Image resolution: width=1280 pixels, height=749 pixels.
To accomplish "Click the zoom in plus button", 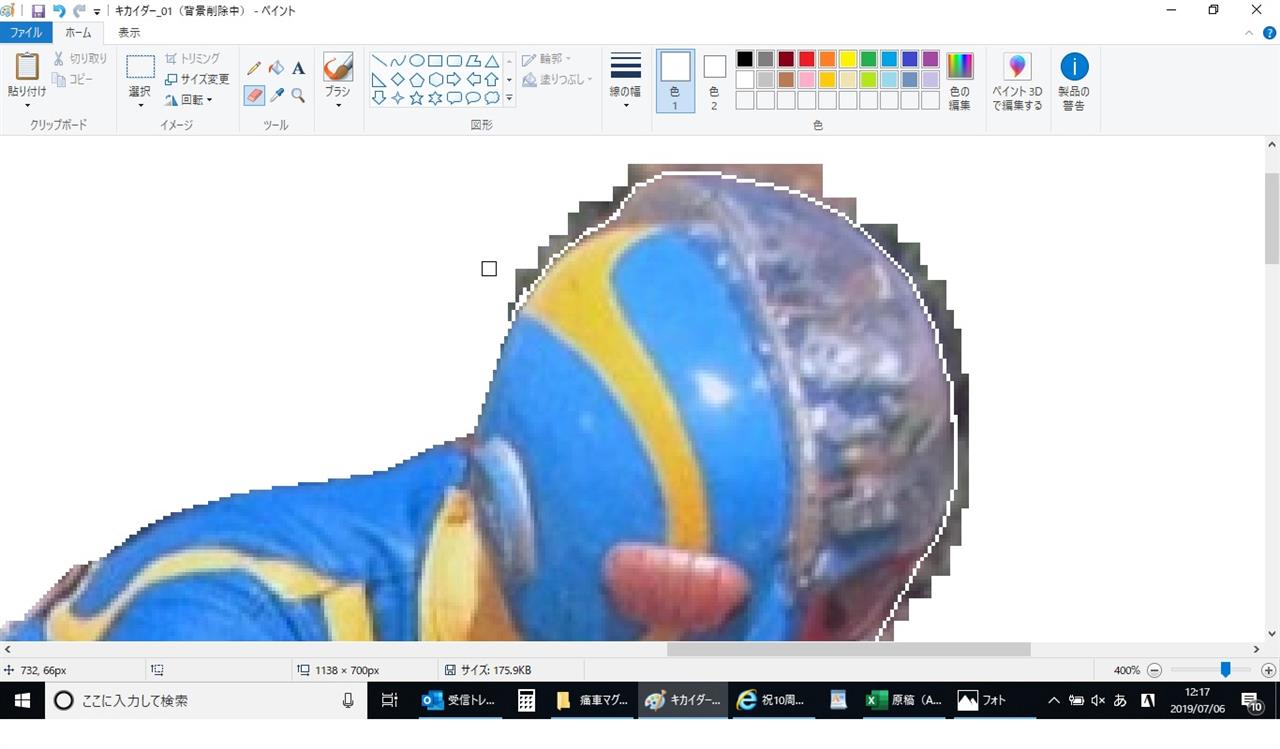I will [x=1268, y=670].
